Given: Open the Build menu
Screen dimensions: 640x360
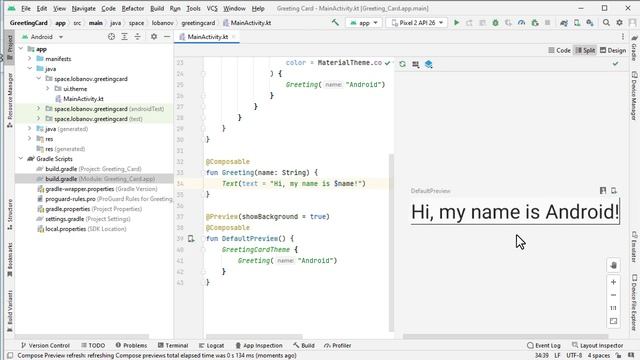Looking at the screenshot, I should point(157,8).
